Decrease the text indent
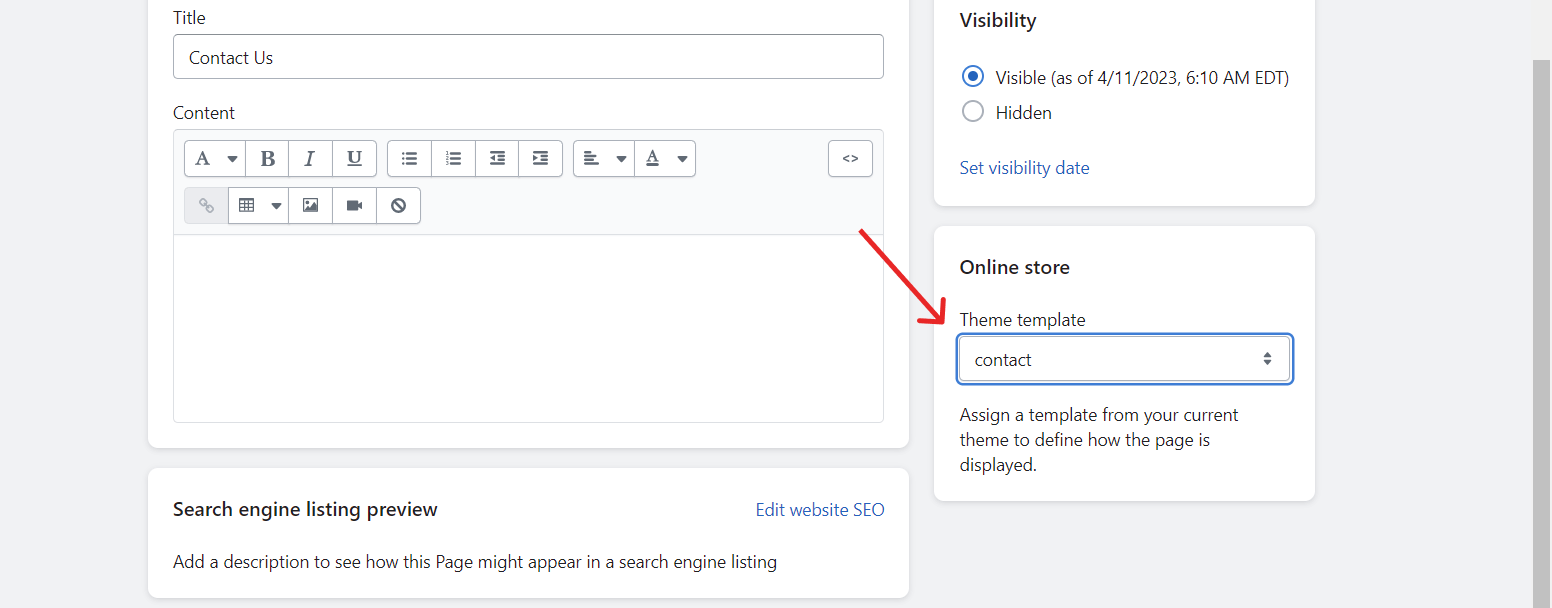The width and height of the screenshot is (1552, 608). point(497,158)
